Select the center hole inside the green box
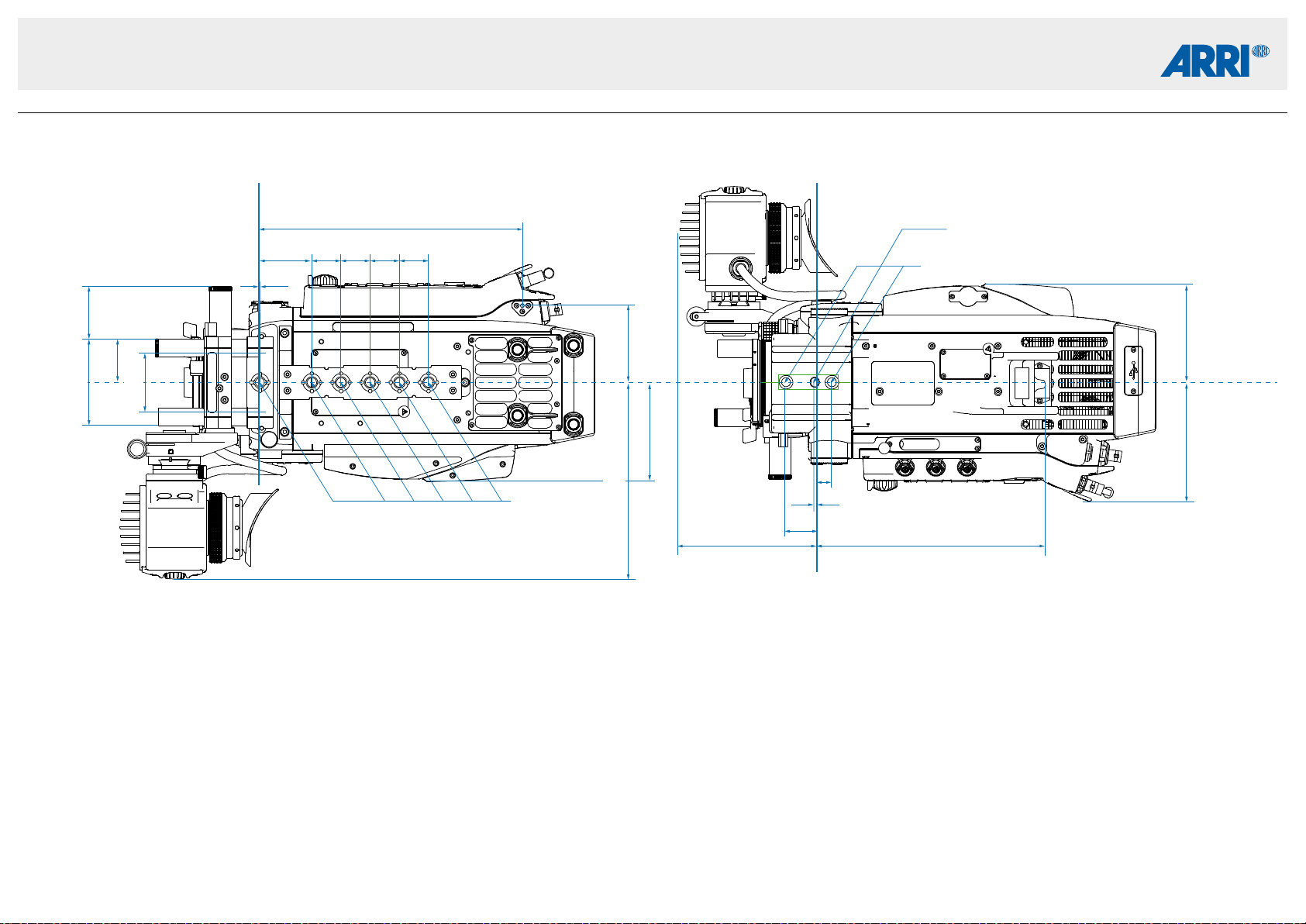1306x924 pixels. tap(815, 382)
